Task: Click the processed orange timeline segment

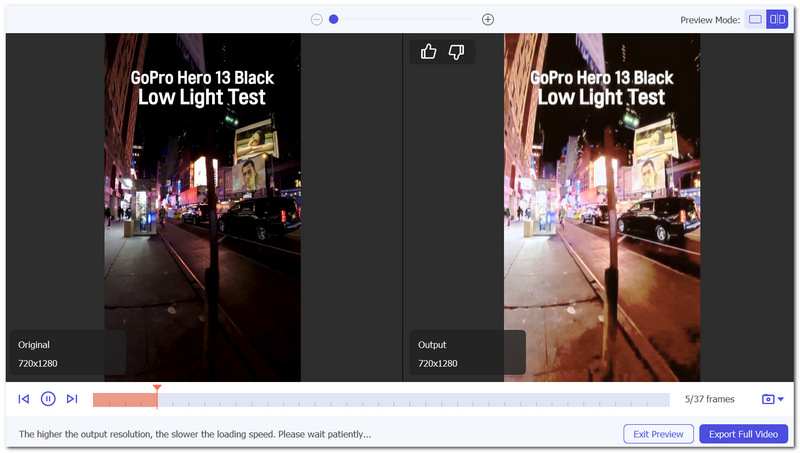Action: click(125, 400)
